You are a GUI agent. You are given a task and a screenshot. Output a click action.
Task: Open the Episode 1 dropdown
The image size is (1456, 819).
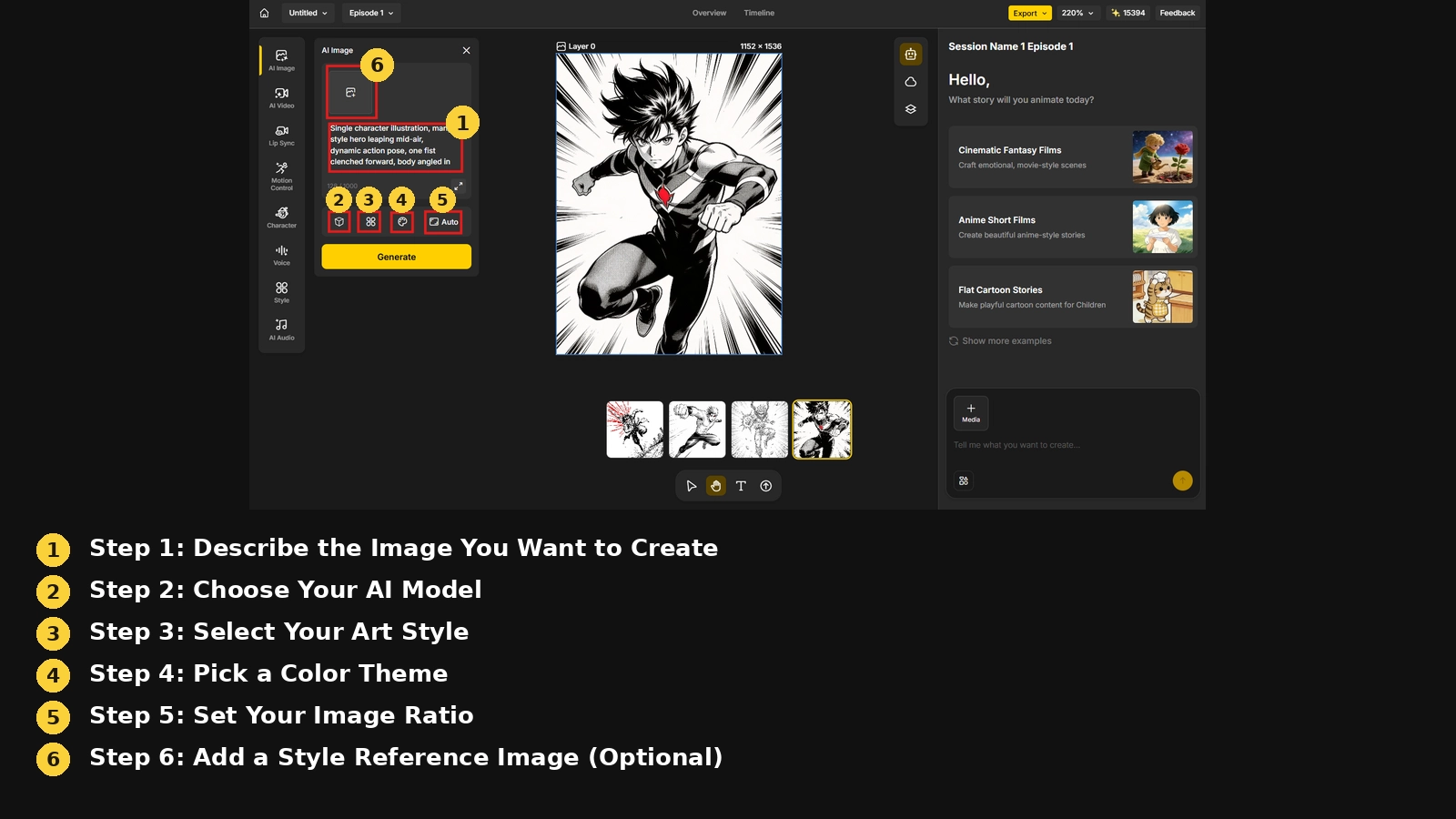click(x=371, y=13)
